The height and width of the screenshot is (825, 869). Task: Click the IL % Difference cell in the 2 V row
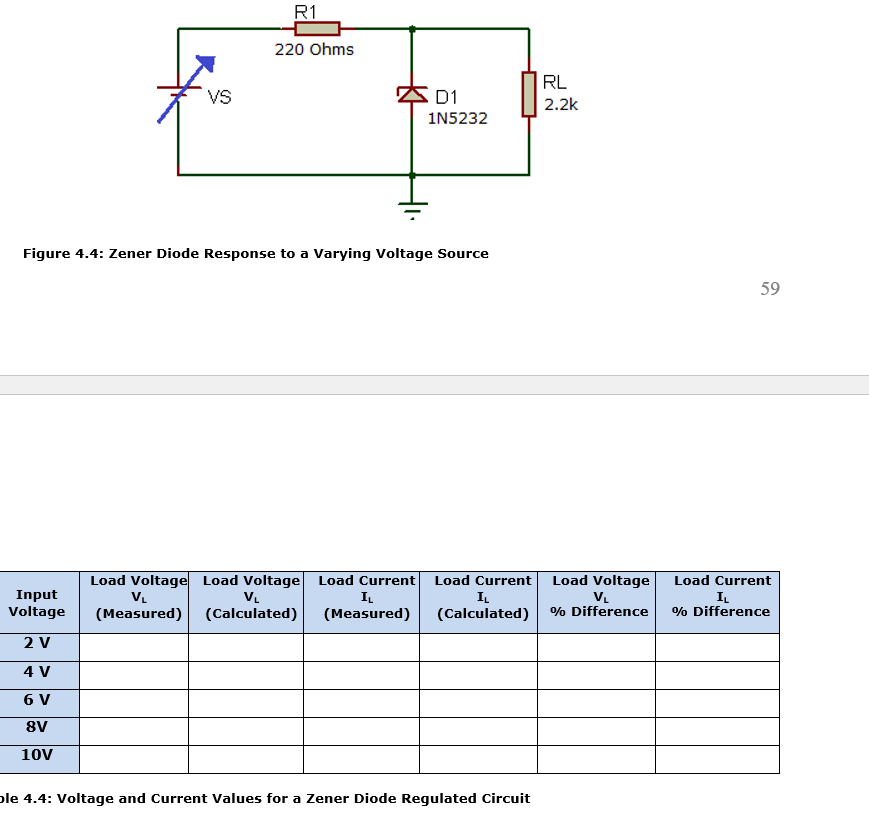(x=718, y=647)
